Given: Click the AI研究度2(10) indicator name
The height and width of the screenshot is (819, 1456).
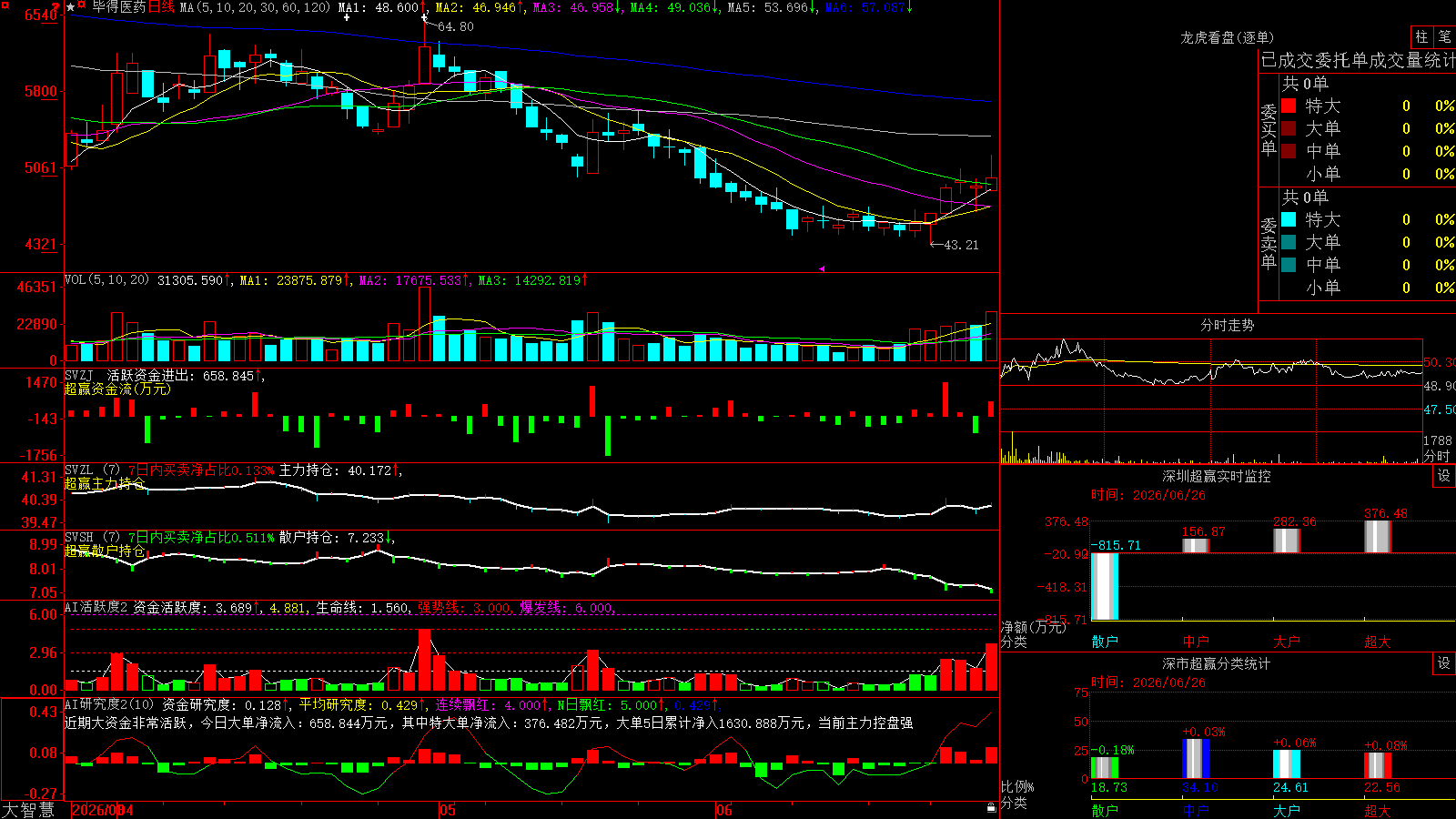Looking at the screenshot, I should 109,704.
